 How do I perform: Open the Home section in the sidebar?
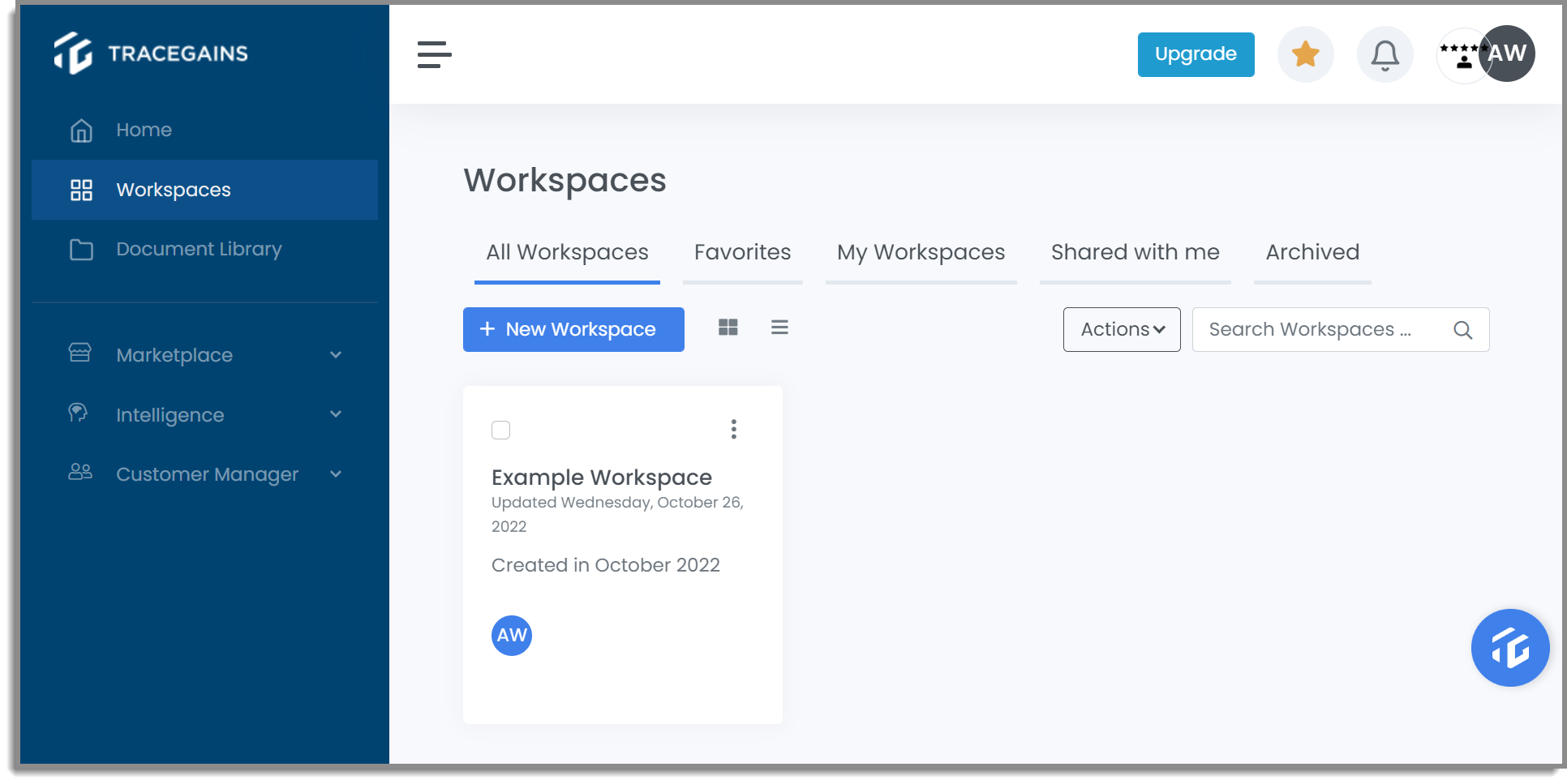(x=144, y=130)
